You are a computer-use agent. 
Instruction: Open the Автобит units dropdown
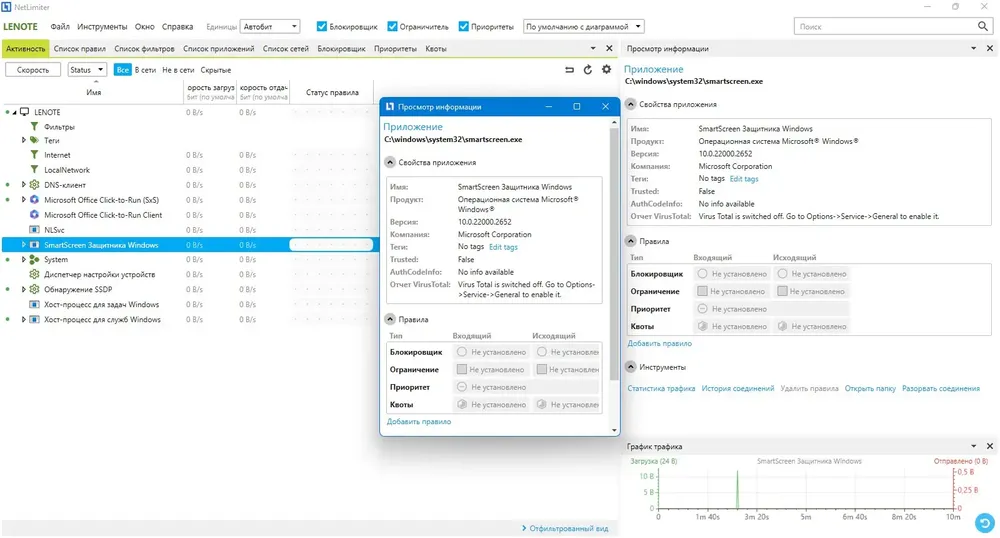coord(270,26)
